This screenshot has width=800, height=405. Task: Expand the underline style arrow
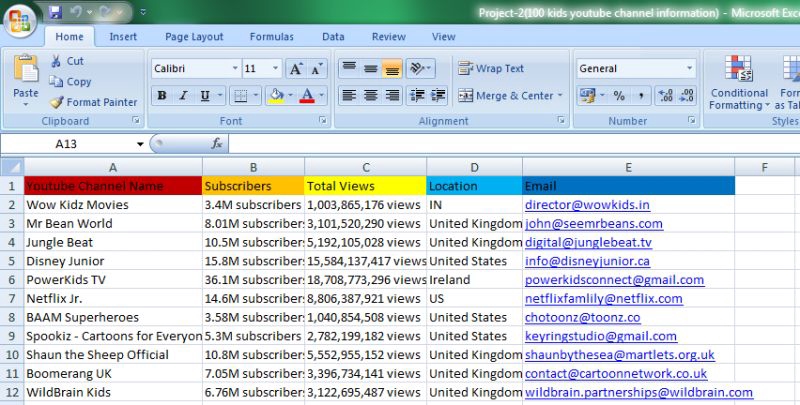click(x=220, y=95)
